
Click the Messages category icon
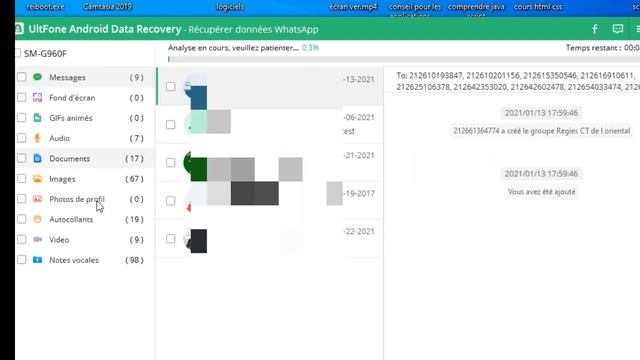pos(38,77)
